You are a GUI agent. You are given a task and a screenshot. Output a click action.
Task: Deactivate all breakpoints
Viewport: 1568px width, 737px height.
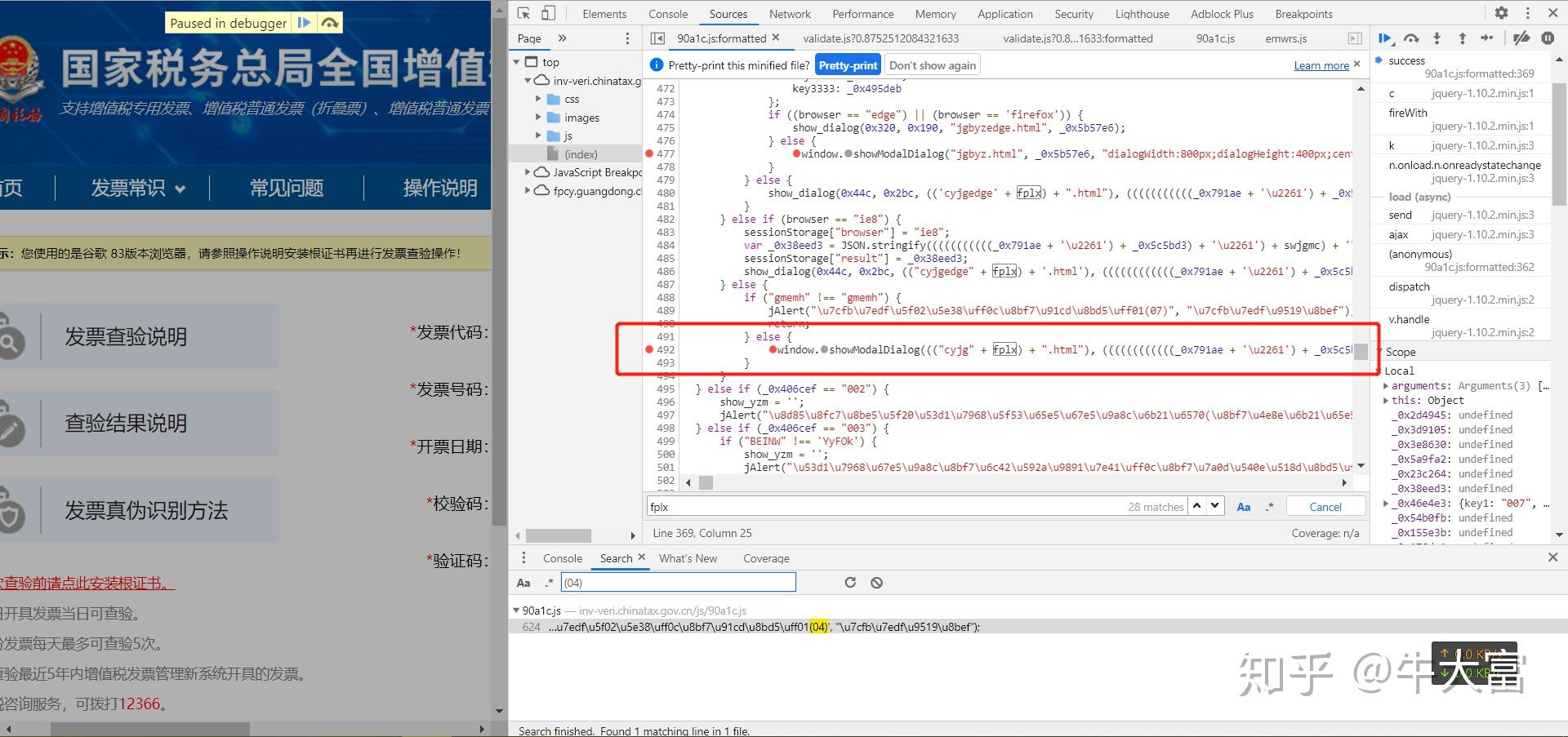[x=1521, y=38]
